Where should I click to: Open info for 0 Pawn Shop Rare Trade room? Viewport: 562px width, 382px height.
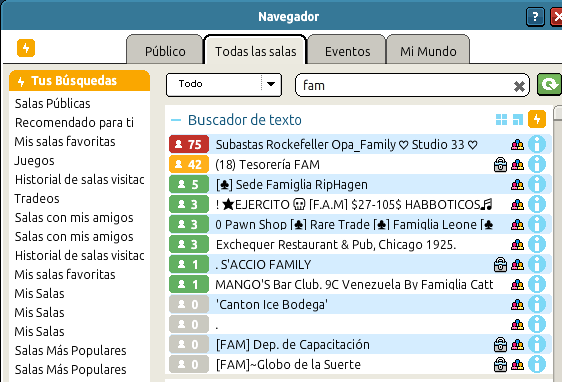[537, 224]
